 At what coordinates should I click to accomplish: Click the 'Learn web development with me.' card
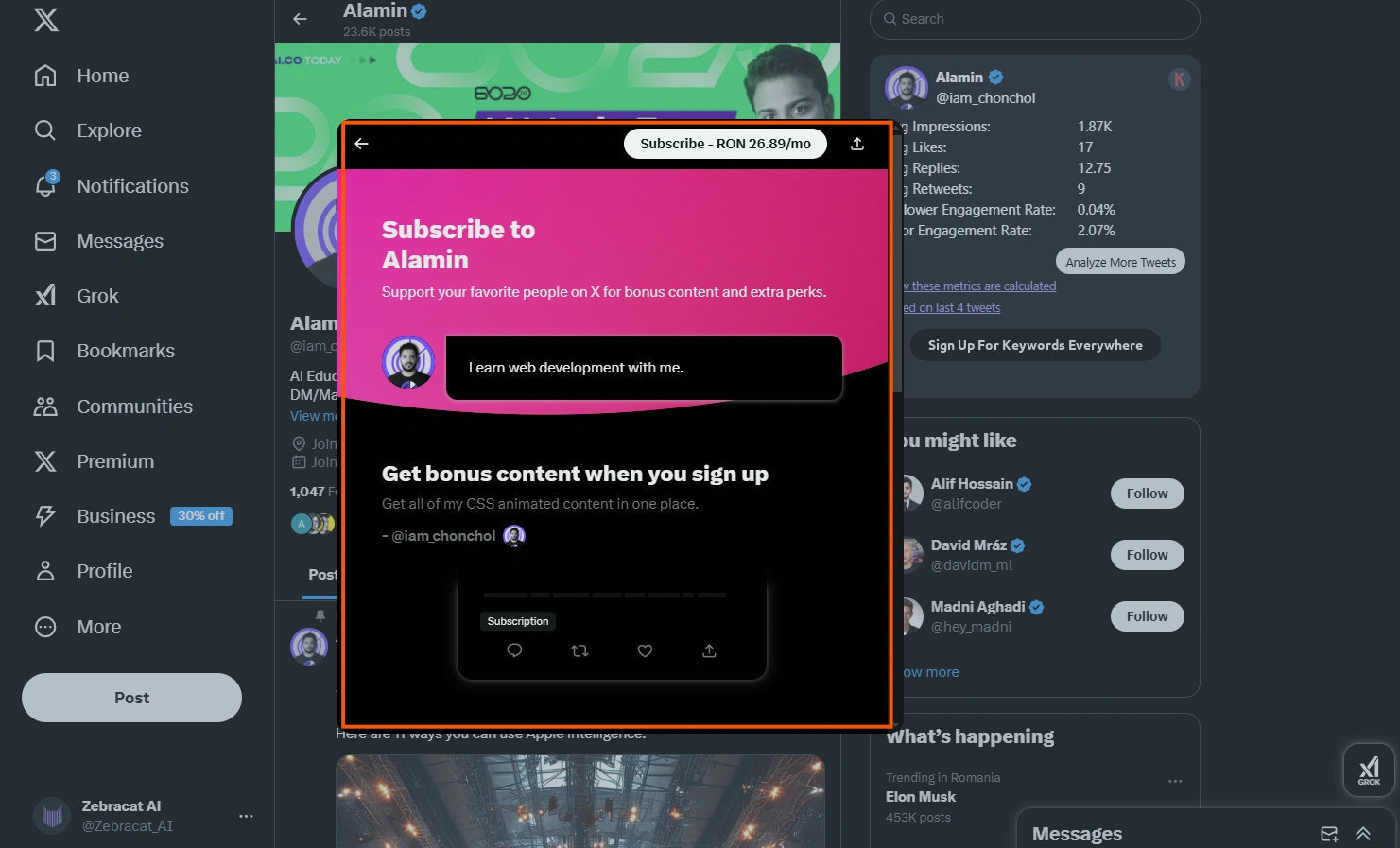644,368
